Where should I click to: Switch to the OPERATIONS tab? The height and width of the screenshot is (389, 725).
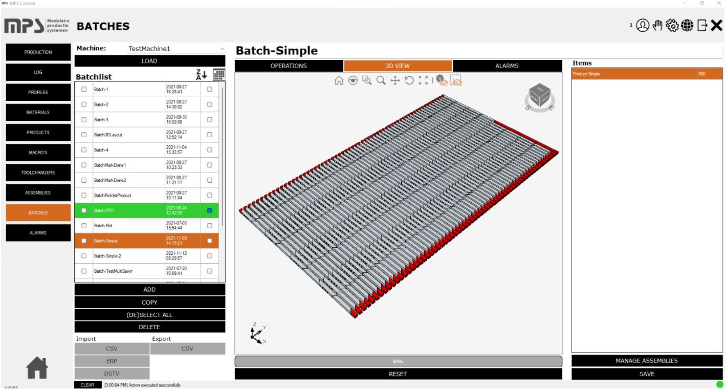tap(289, 66)
